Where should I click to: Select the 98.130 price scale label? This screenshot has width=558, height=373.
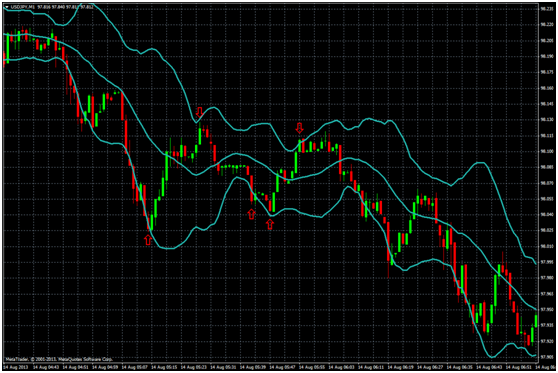coord(547,120)
